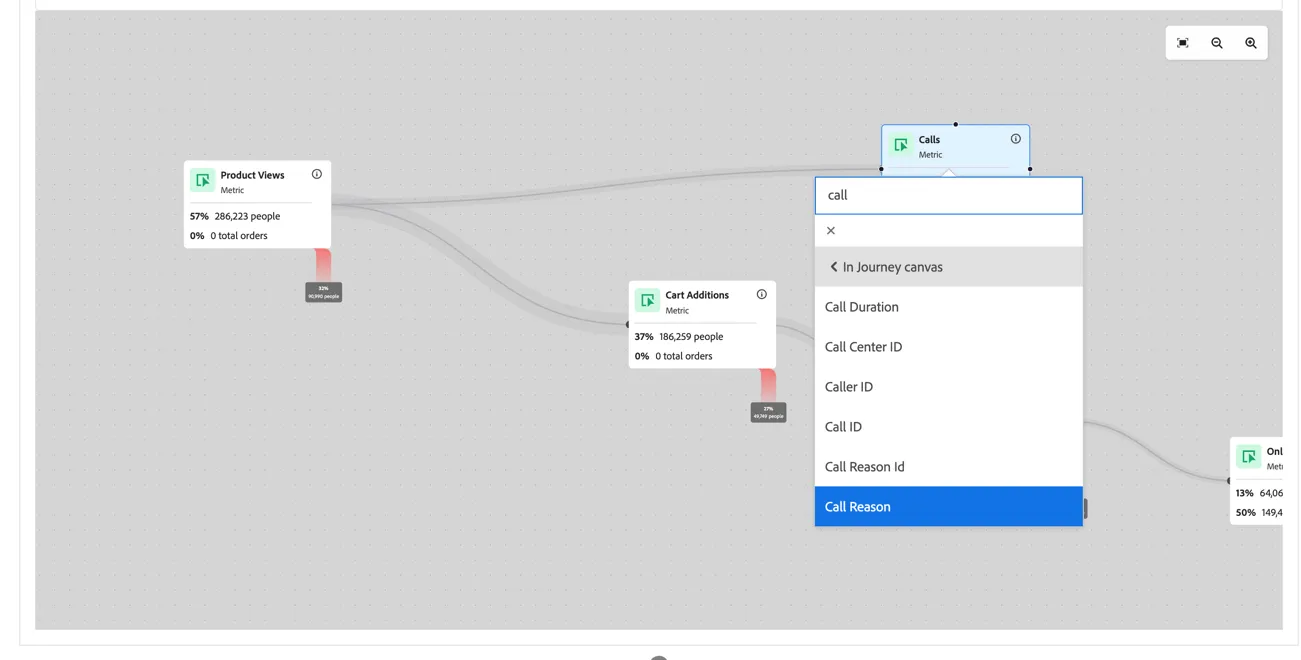Select the Cart Additions node title
1301x660 pixels.
click(697, 295)
